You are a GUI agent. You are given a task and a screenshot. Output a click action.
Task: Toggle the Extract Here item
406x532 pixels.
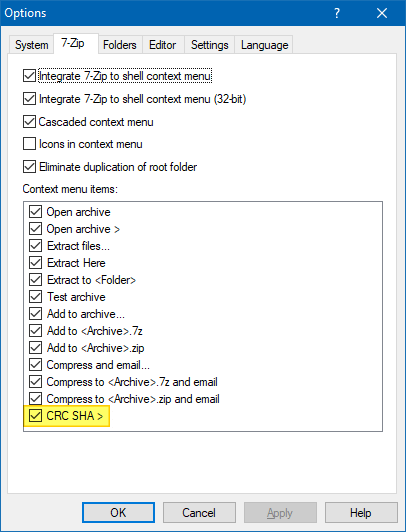[x=35, y=263]
